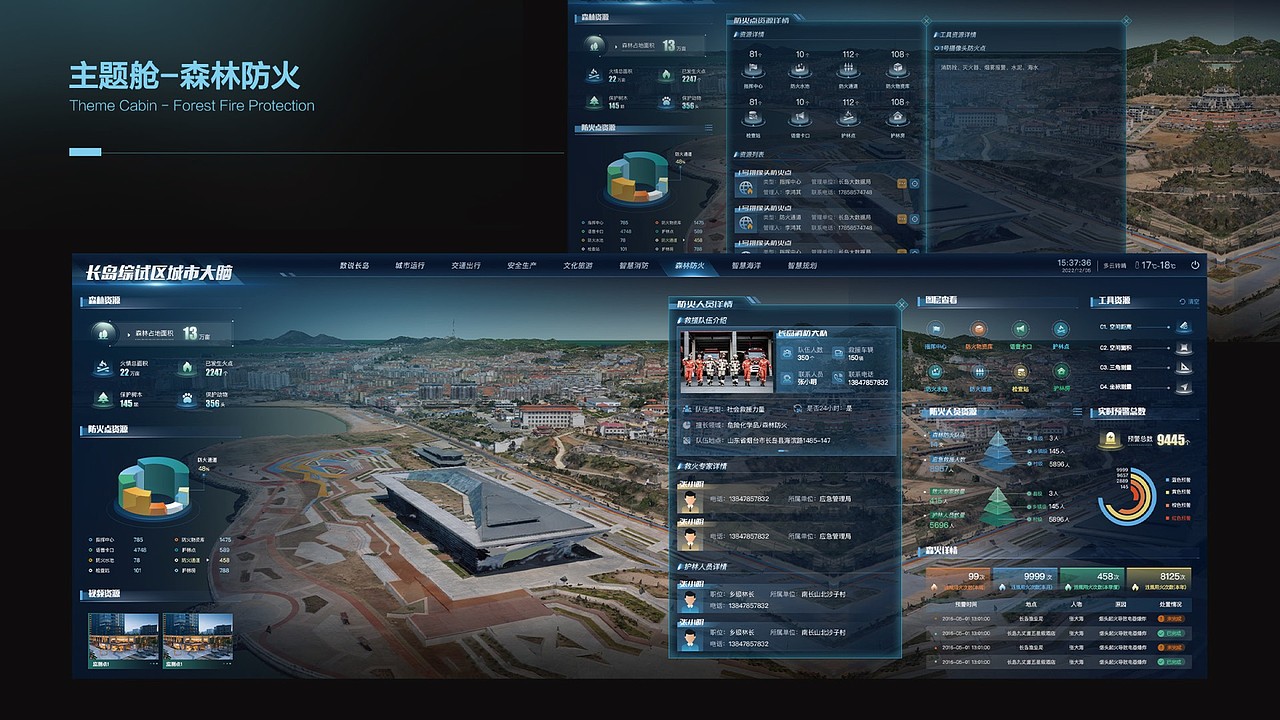
Task: Click the forest icon beside 森林占地面积, main dashboard
Action: click(103, 333)
